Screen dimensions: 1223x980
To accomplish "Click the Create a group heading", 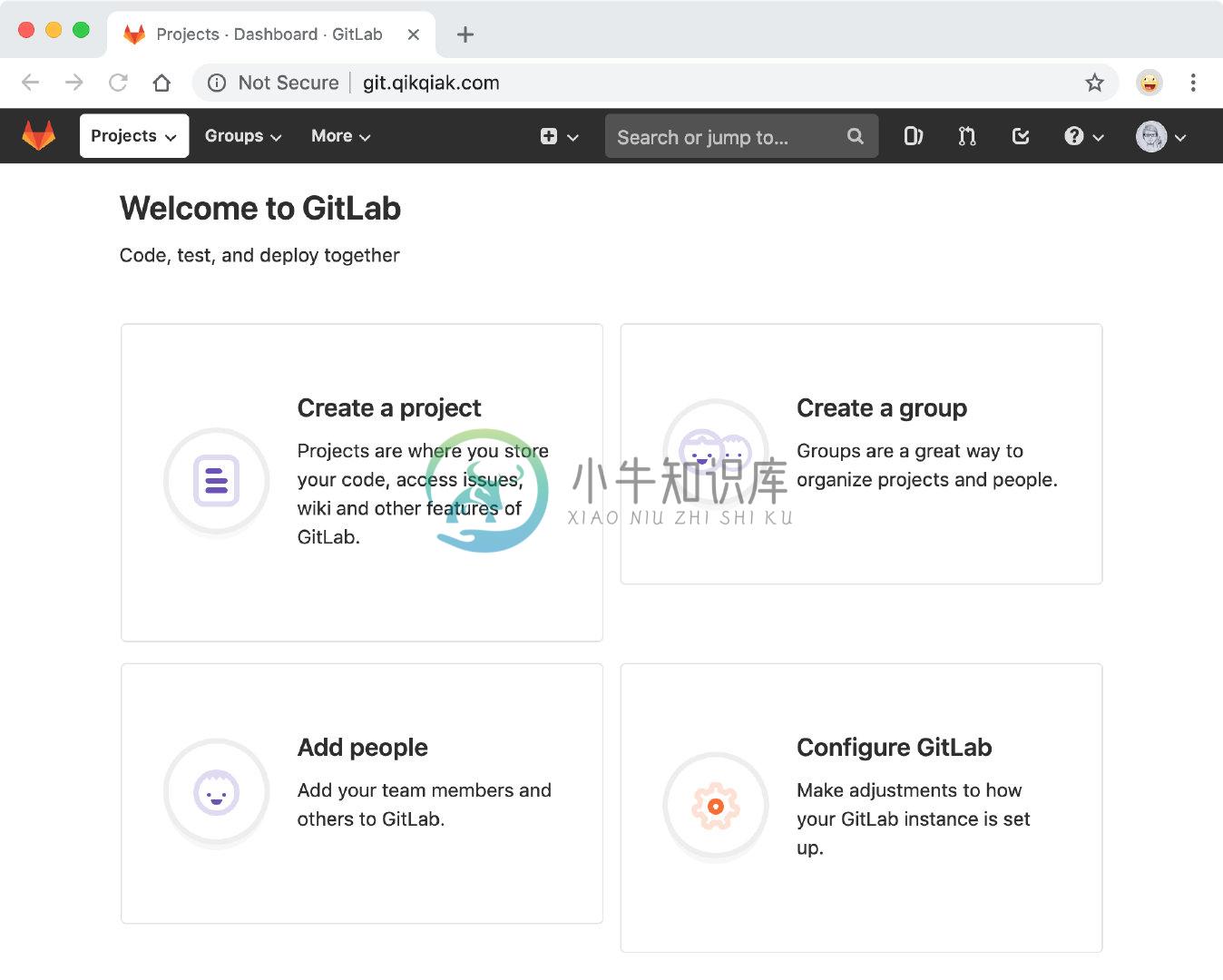I will 882,408.
